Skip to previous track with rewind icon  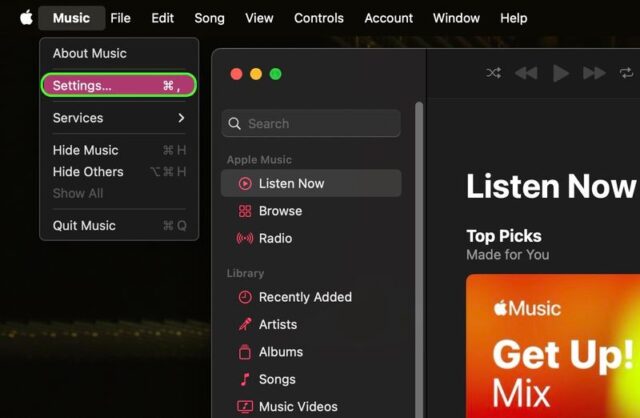[x=526, y=73]
